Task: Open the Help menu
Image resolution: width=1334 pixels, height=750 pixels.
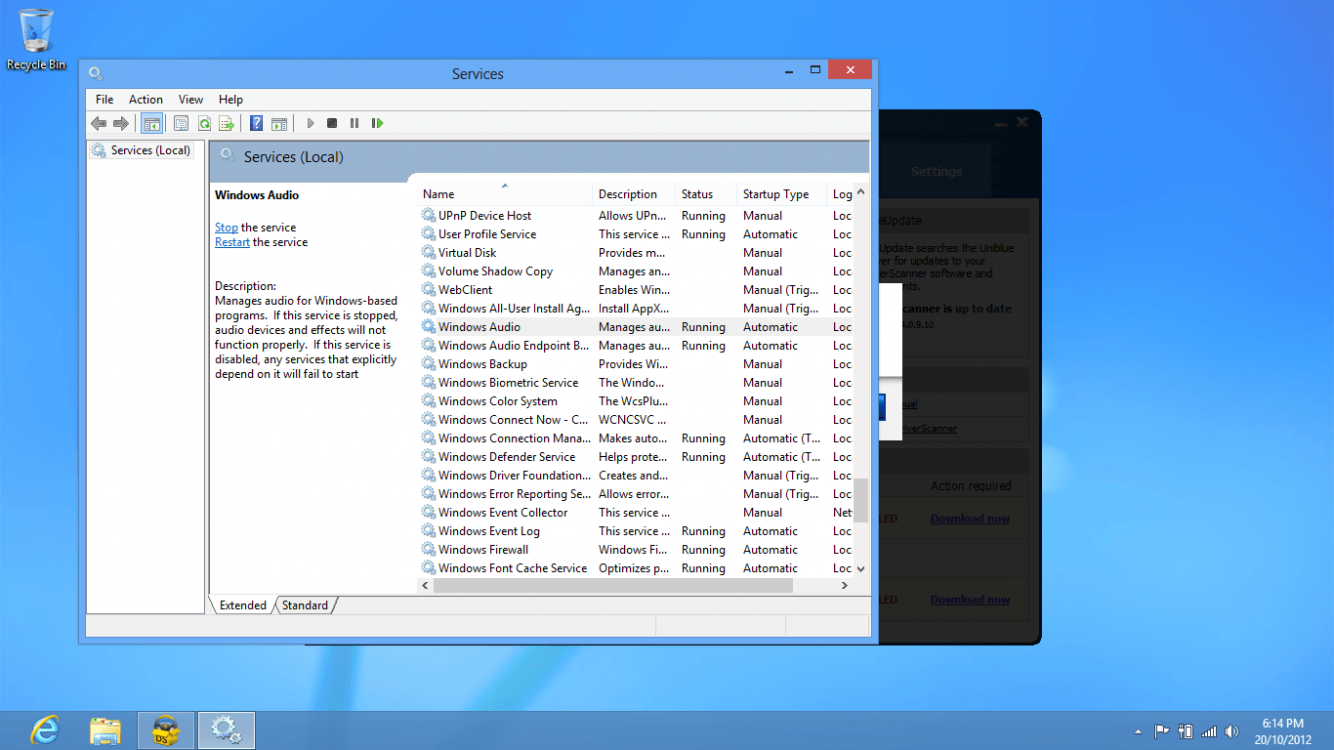Action: [x=231, y=99]
